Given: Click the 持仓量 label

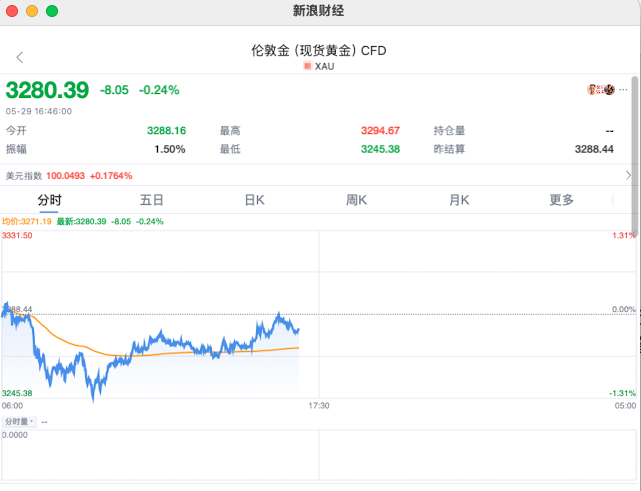Looking at the screenshot, I should point(449,130).
